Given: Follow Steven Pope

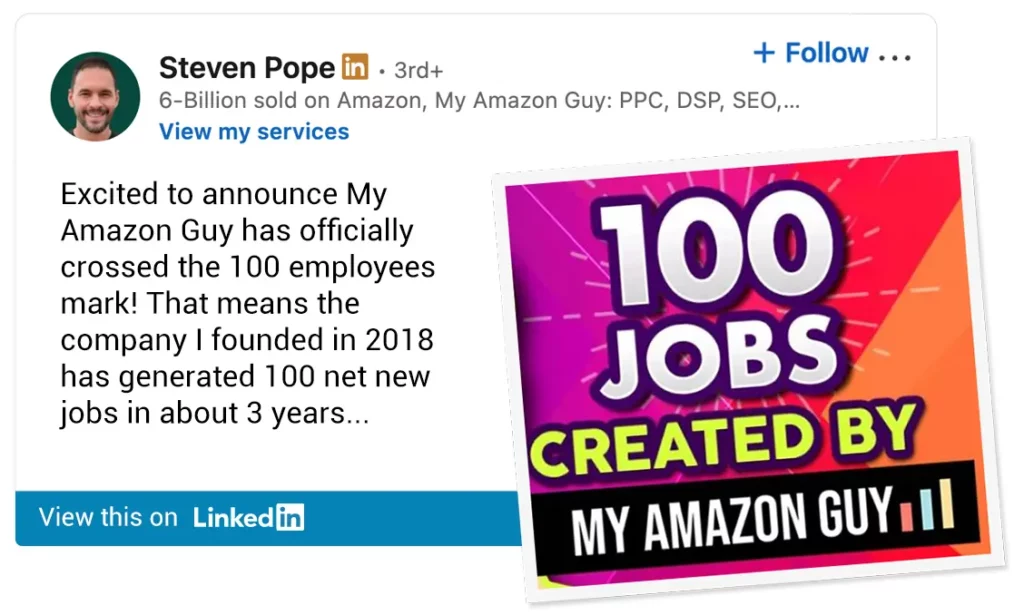Looking at the screenshot, I should click(812, 53).
